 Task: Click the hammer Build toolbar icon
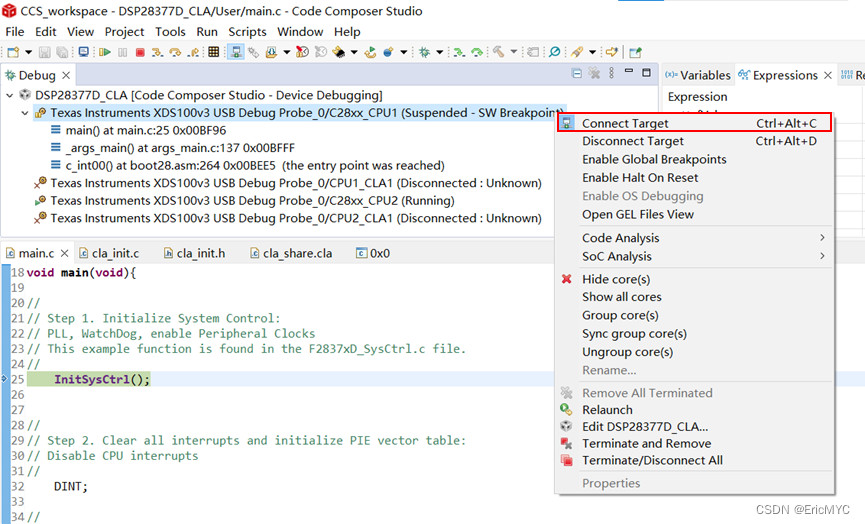499,52
